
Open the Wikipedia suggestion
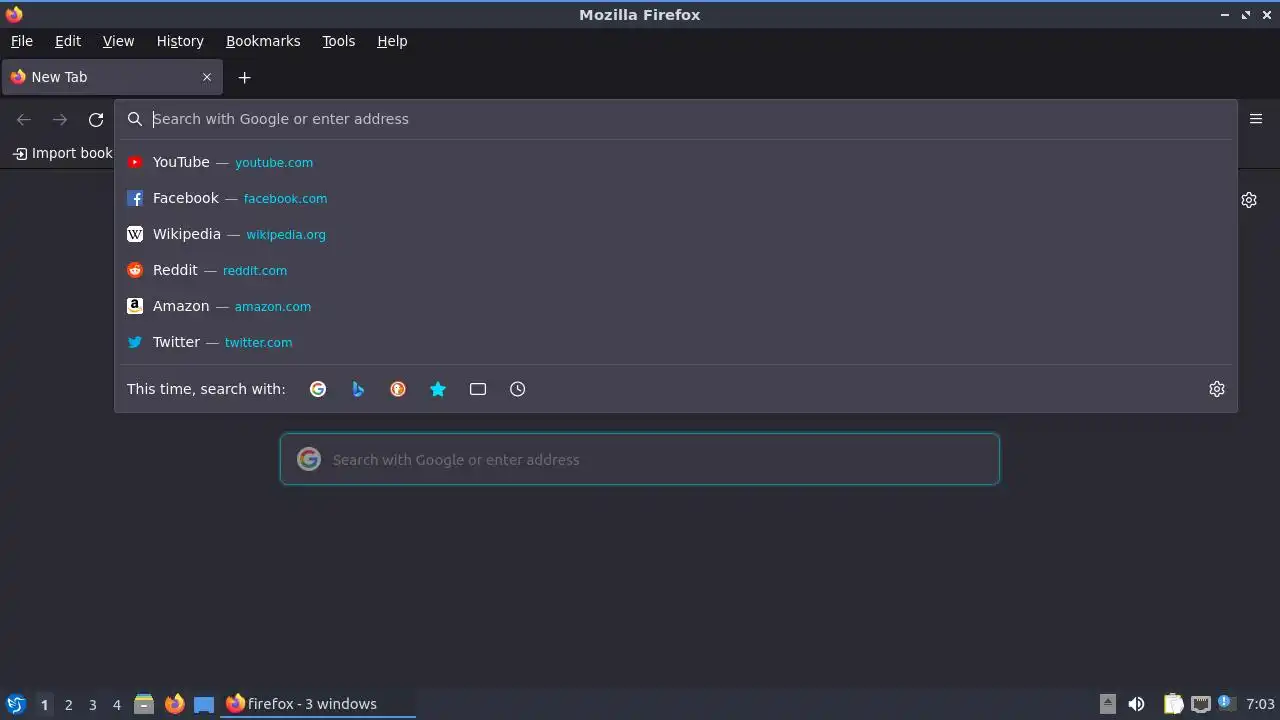click(x=676, y=234)
